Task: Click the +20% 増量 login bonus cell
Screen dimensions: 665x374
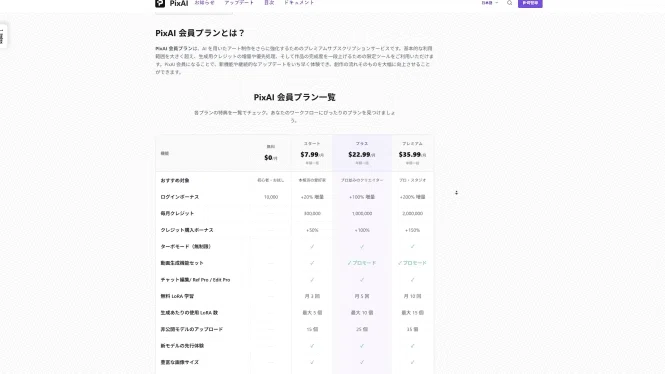Action: (x=312, y=197)
